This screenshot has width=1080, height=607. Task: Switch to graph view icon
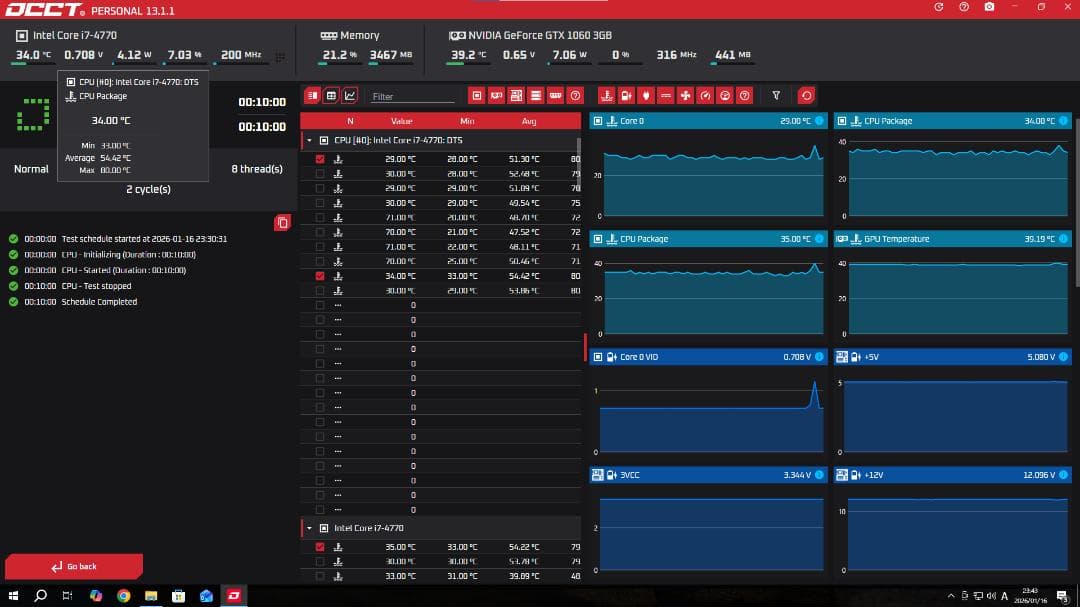point(349,96)
